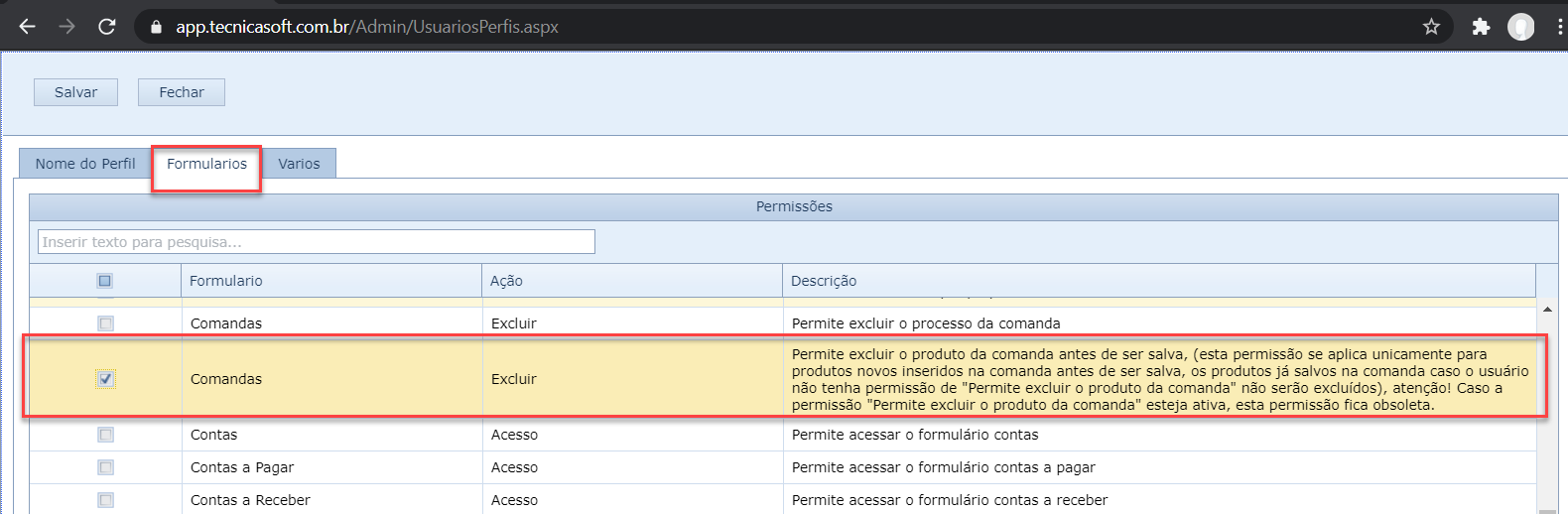
Task: Open the Chrome three-dot menu
Action: pyautogui.click(x=1560, y=27)
